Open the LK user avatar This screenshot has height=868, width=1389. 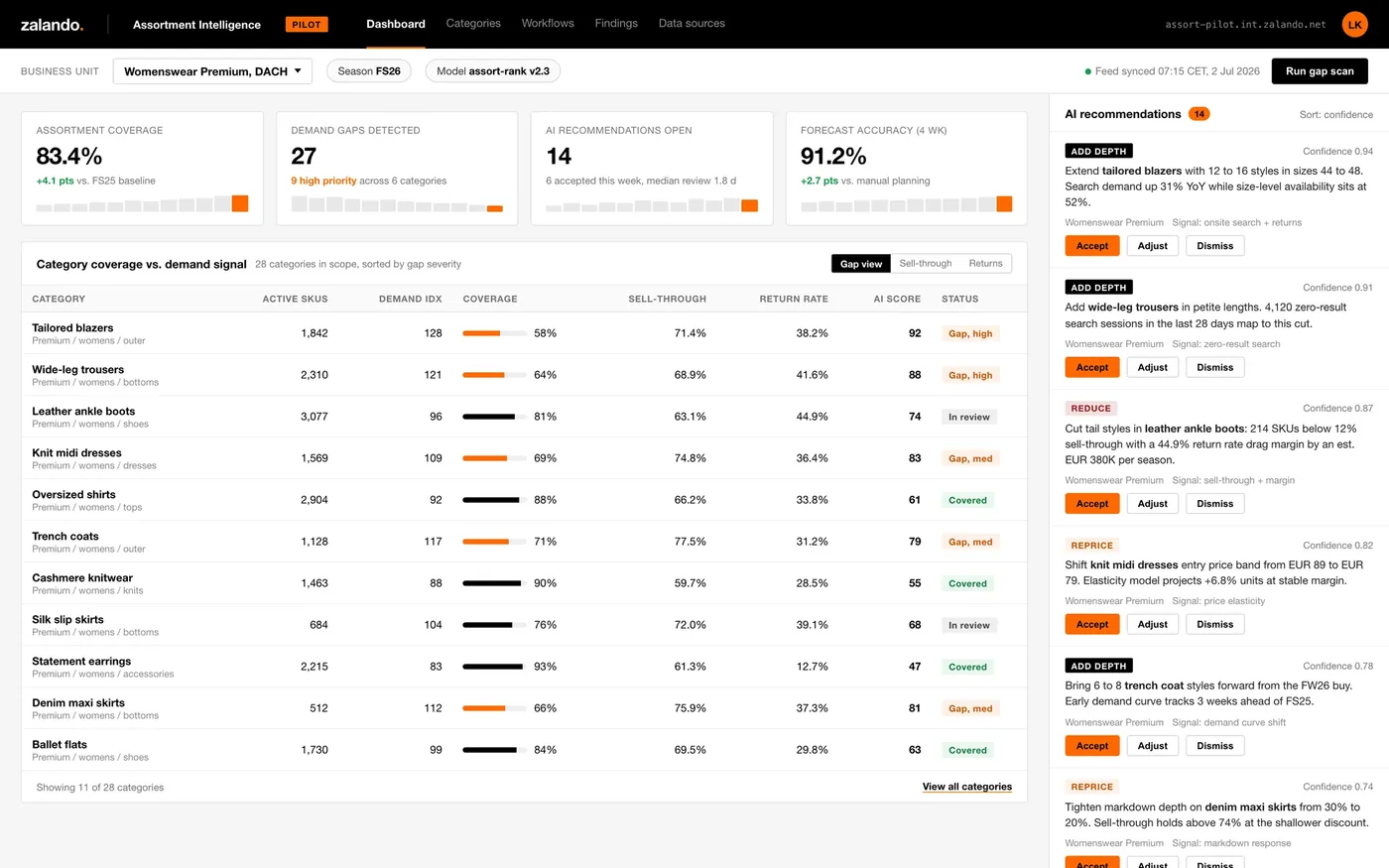tap(1354, 25)
